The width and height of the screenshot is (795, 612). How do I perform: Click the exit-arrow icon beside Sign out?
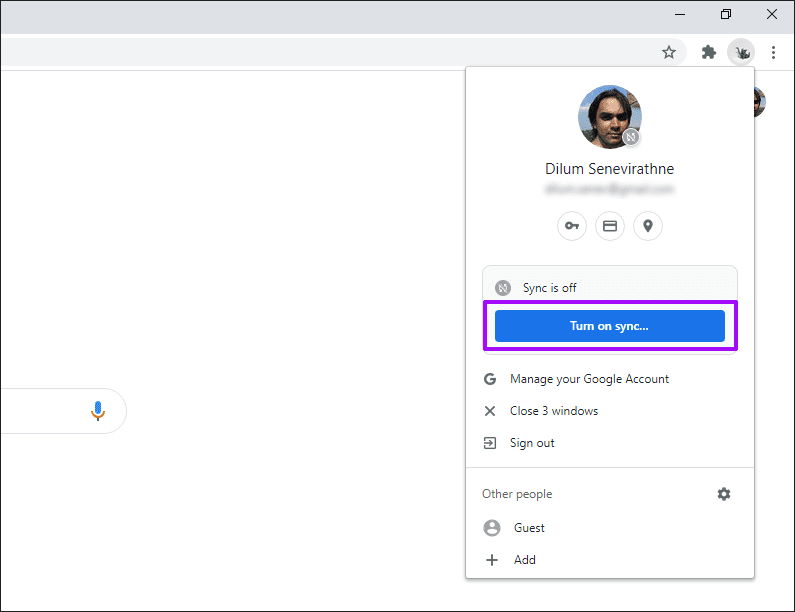(x=490, y=443)
